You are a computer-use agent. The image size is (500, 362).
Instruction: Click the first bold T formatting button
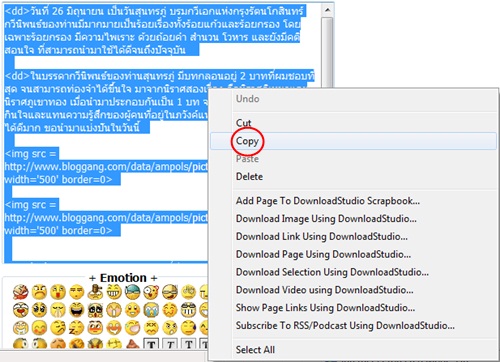(x=151, y=344)
